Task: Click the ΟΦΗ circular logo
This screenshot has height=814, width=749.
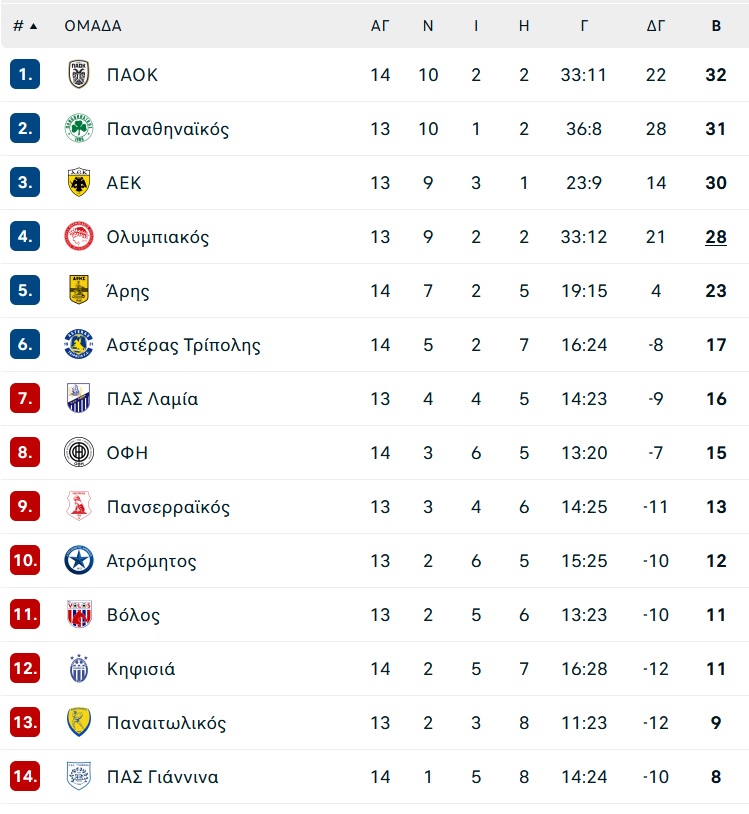Action: tap(79, 452)
